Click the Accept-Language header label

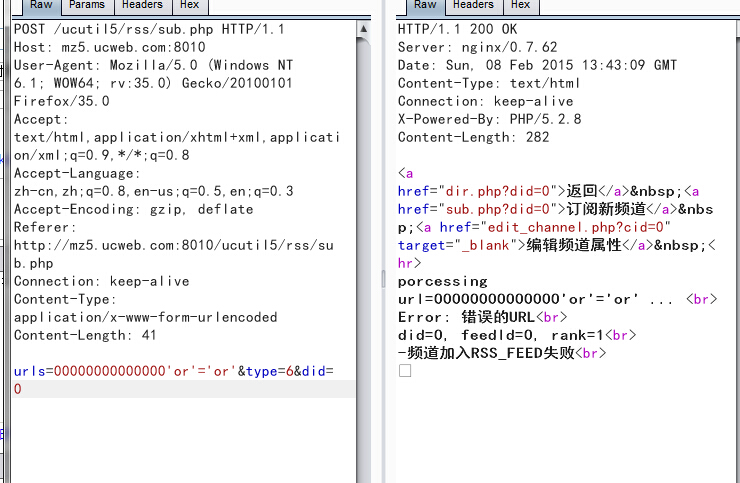77,173
